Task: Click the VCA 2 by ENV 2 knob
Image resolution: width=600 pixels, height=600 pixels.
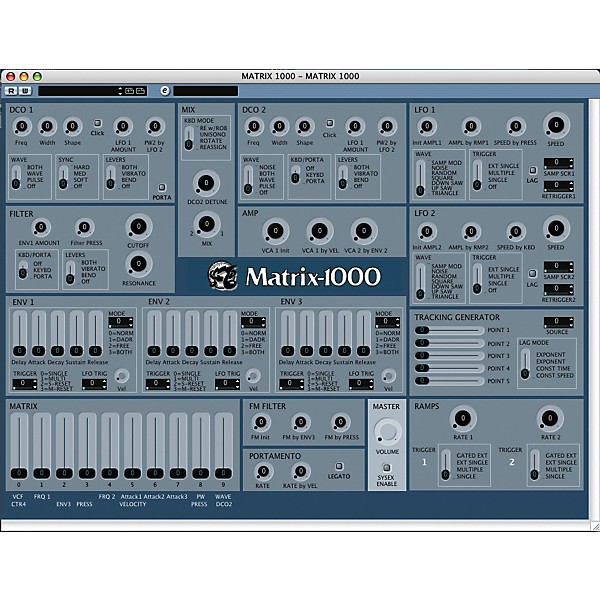Action: (364, 231)
